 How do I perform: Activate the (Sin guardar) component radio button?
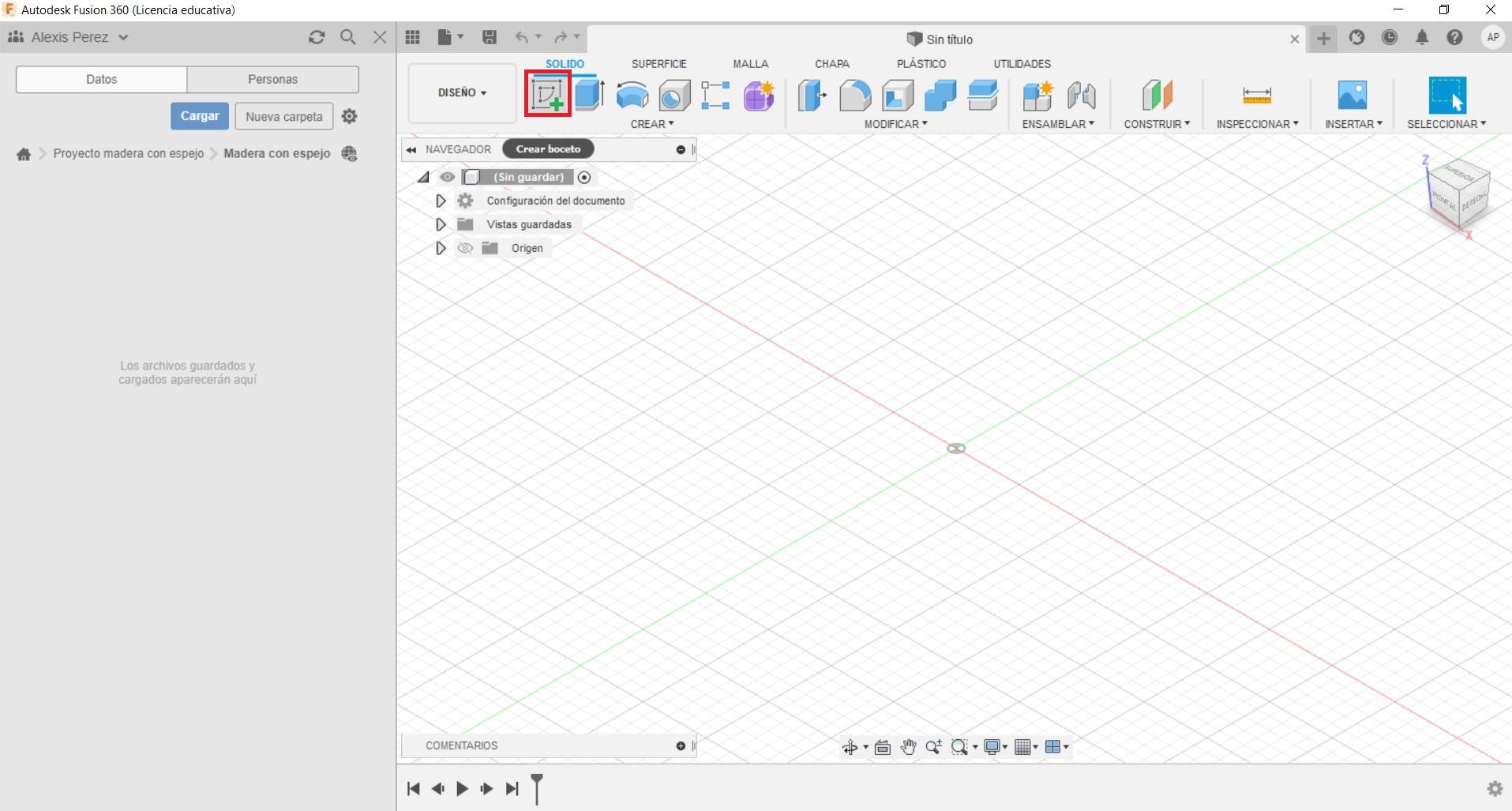(x=584, y=178)
